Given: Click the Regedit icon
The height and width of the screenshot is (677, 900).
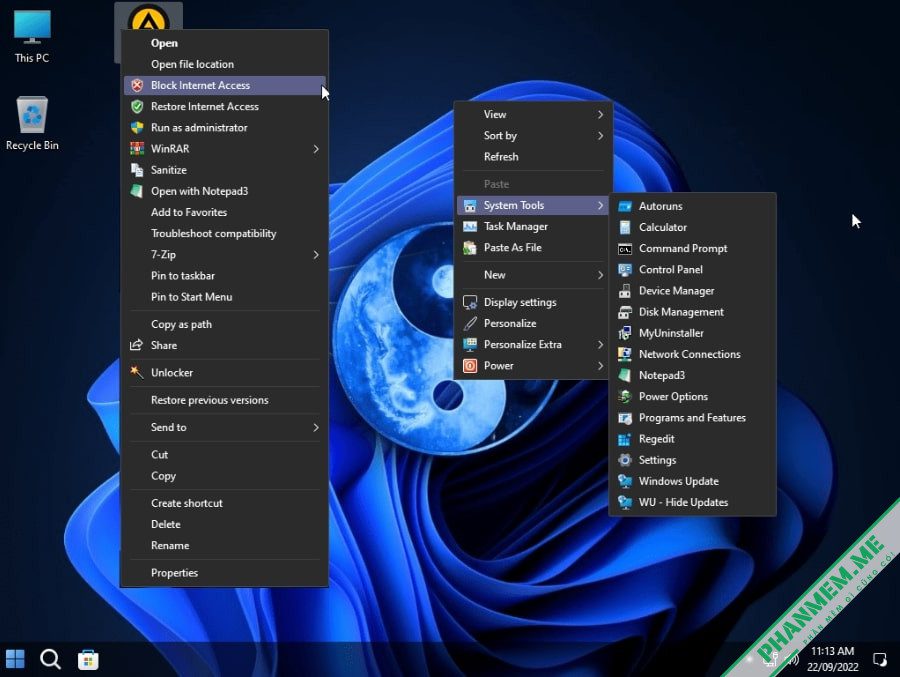Looking at the screenshot, I should [625, 439].
